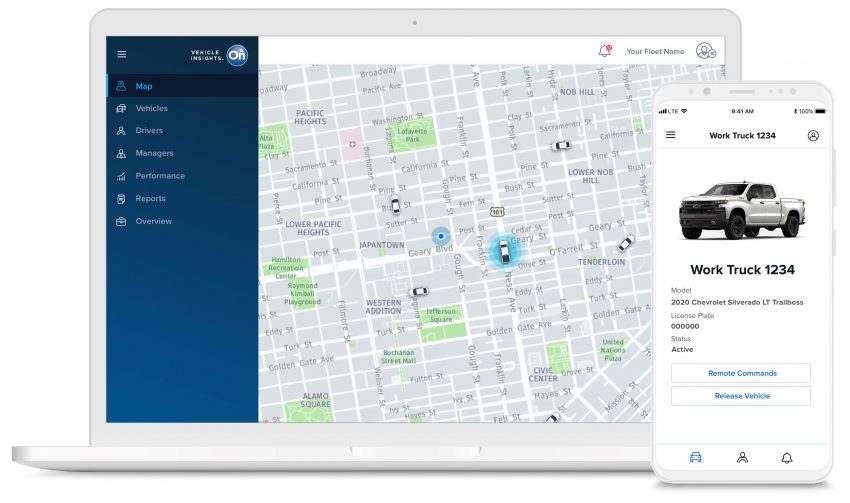Click the Lafayette Park map label

[x=412, y=135]
